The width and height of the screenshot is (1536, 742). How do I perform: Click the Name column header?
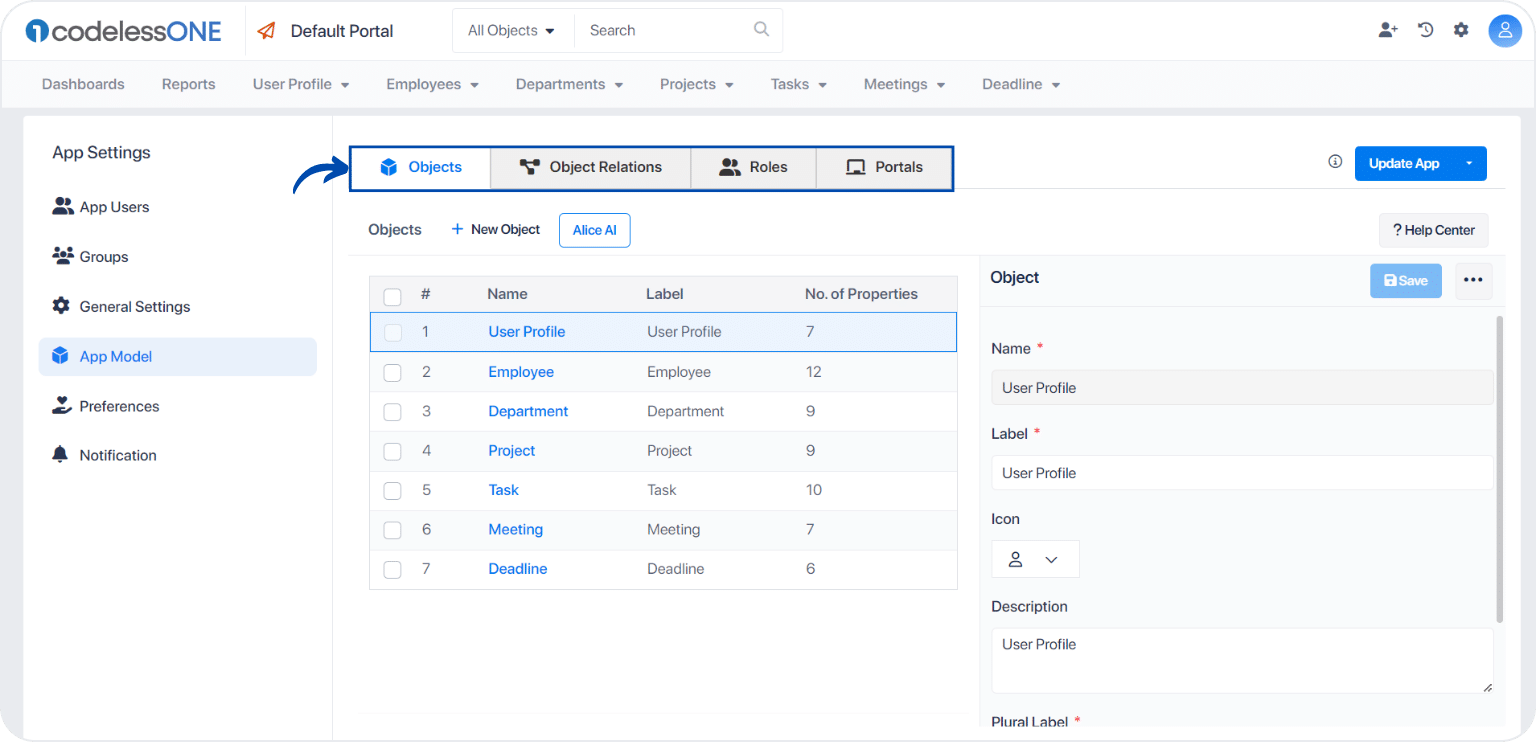(507, 294)
